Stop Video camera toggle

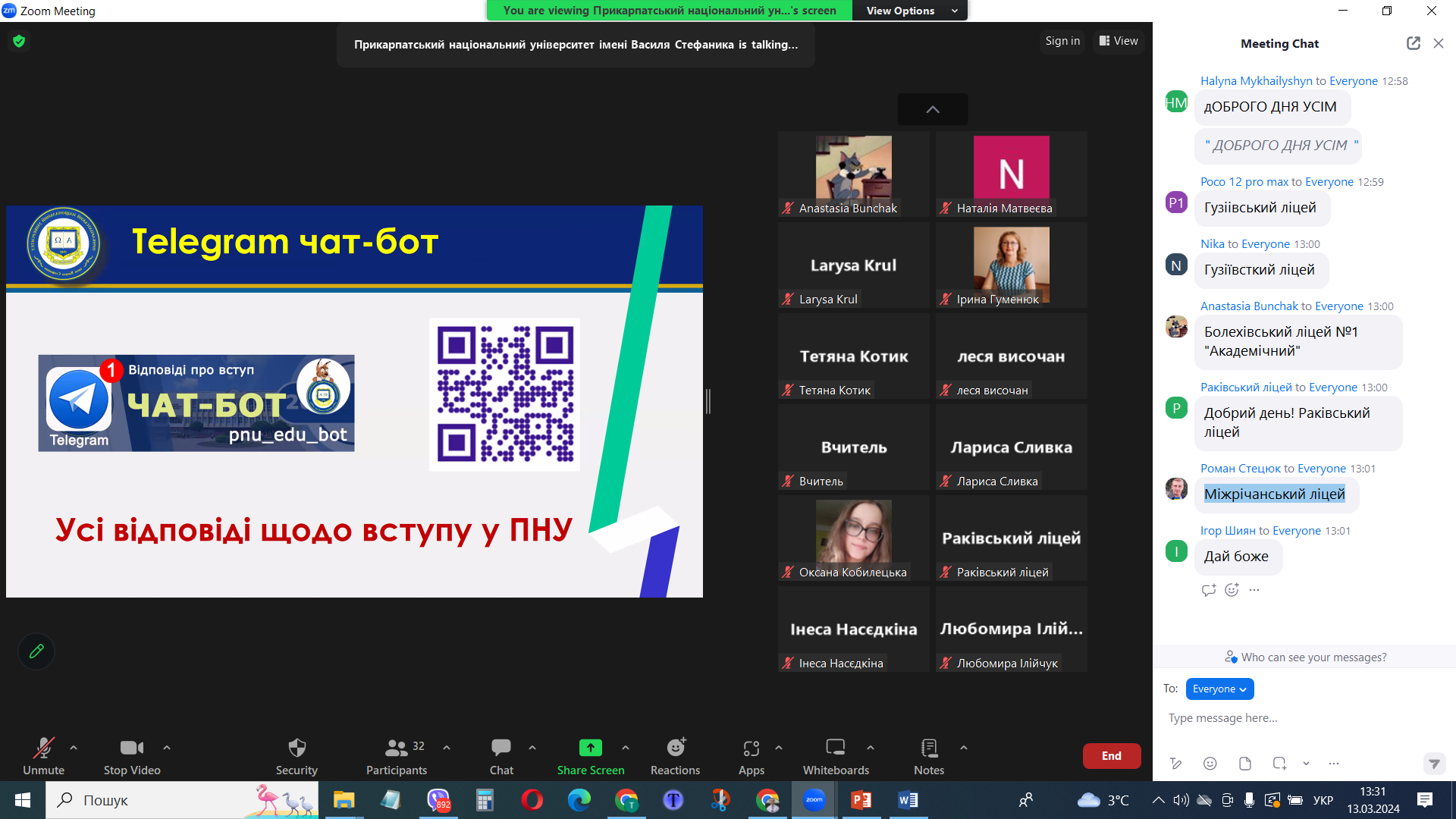[132, 748]
